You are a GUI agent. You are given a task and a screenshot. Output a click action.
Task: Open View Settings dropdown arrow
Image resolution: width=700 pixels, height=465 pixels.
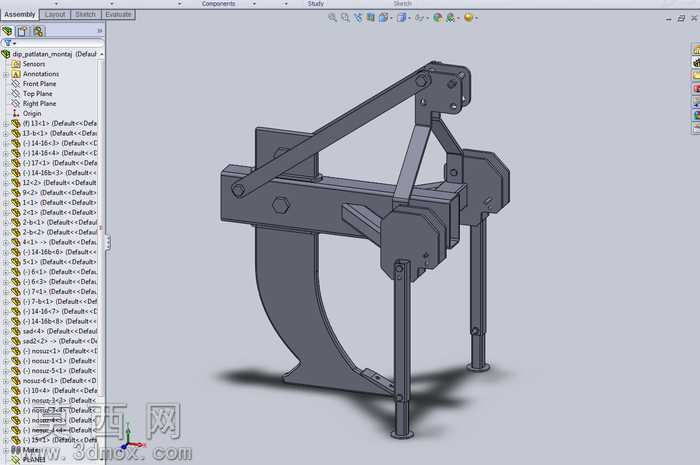tap(476, 18)
